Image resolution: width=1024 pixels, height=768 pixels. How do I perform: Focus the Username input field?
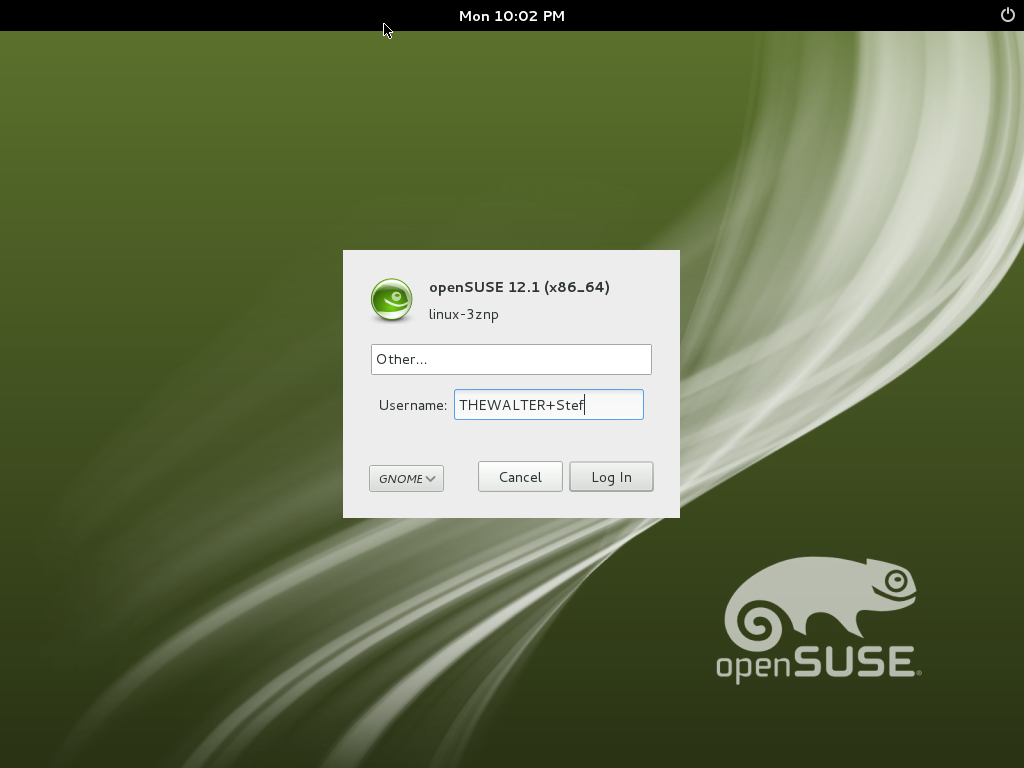coord(548,404)
